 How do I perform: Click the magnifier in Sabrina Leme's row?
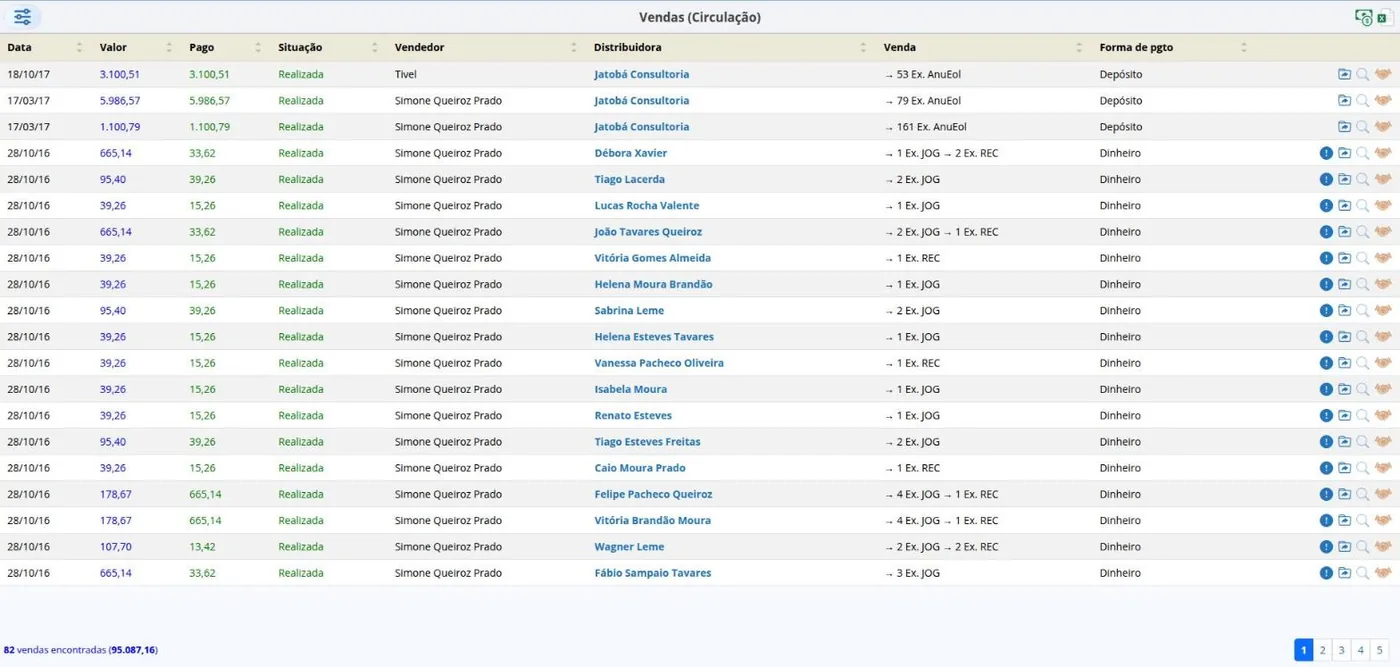click(1362, 311)
